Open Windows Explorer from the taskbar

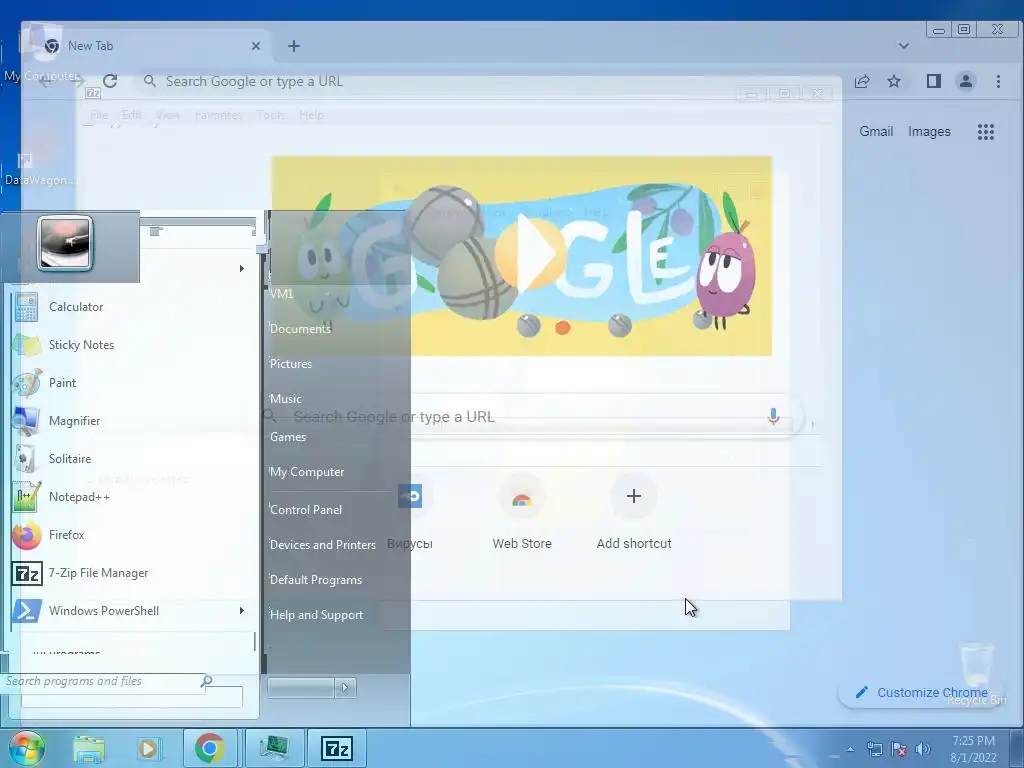pyautogui.click(x=89, y=748)
